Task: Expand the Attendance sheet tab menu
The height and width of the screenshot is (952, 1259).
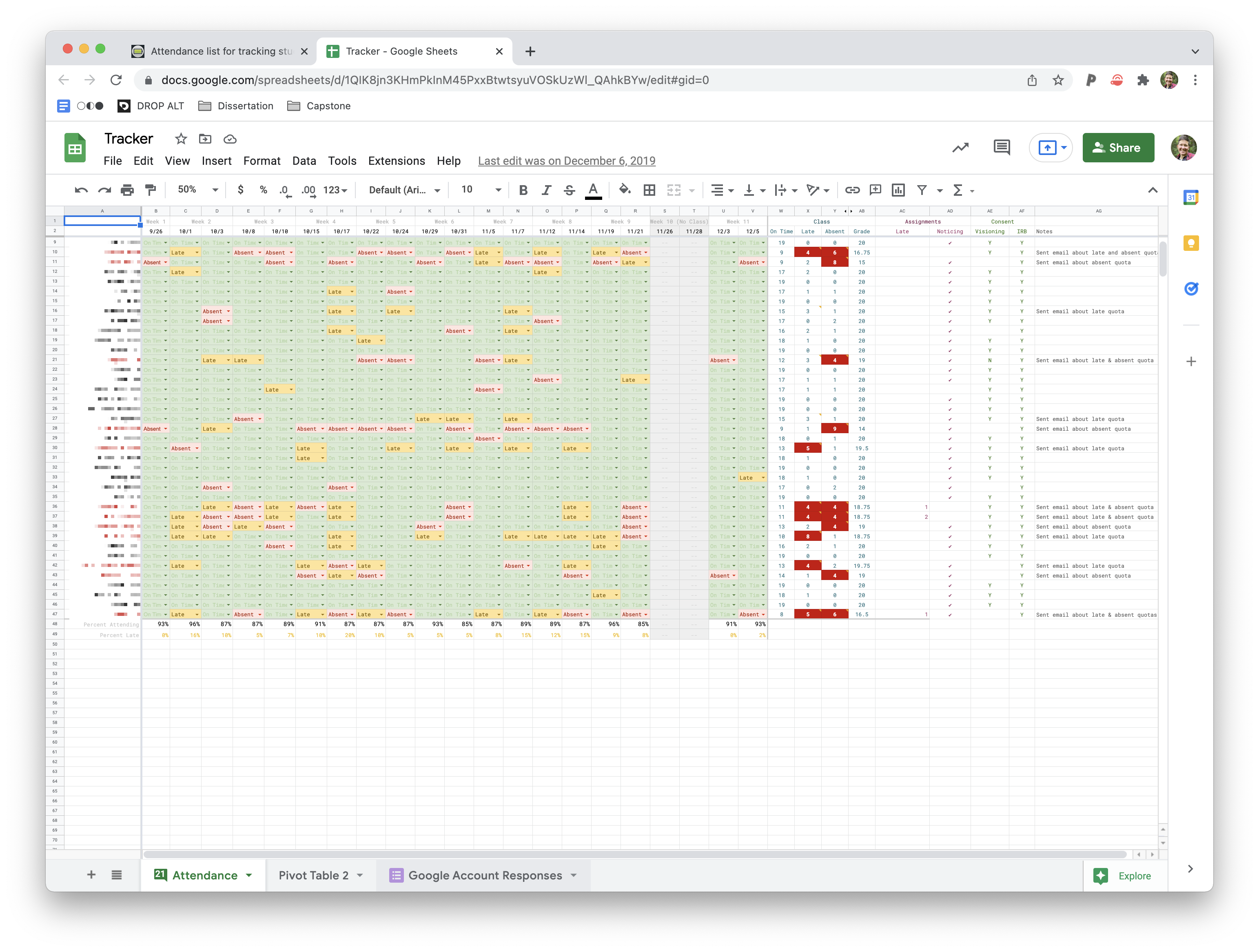Action: click(249, 875)
